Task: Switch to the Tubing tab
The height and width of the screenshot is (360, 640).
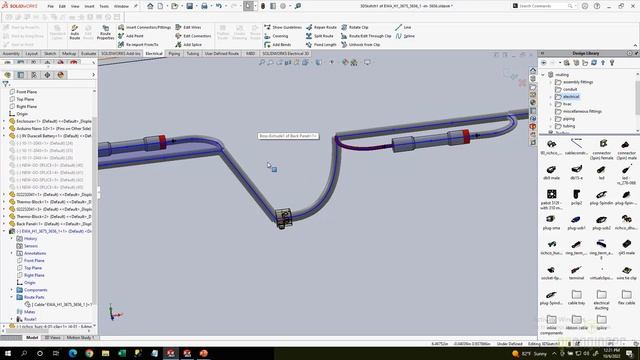Action: pyautogui.click(x=193, y=53)
